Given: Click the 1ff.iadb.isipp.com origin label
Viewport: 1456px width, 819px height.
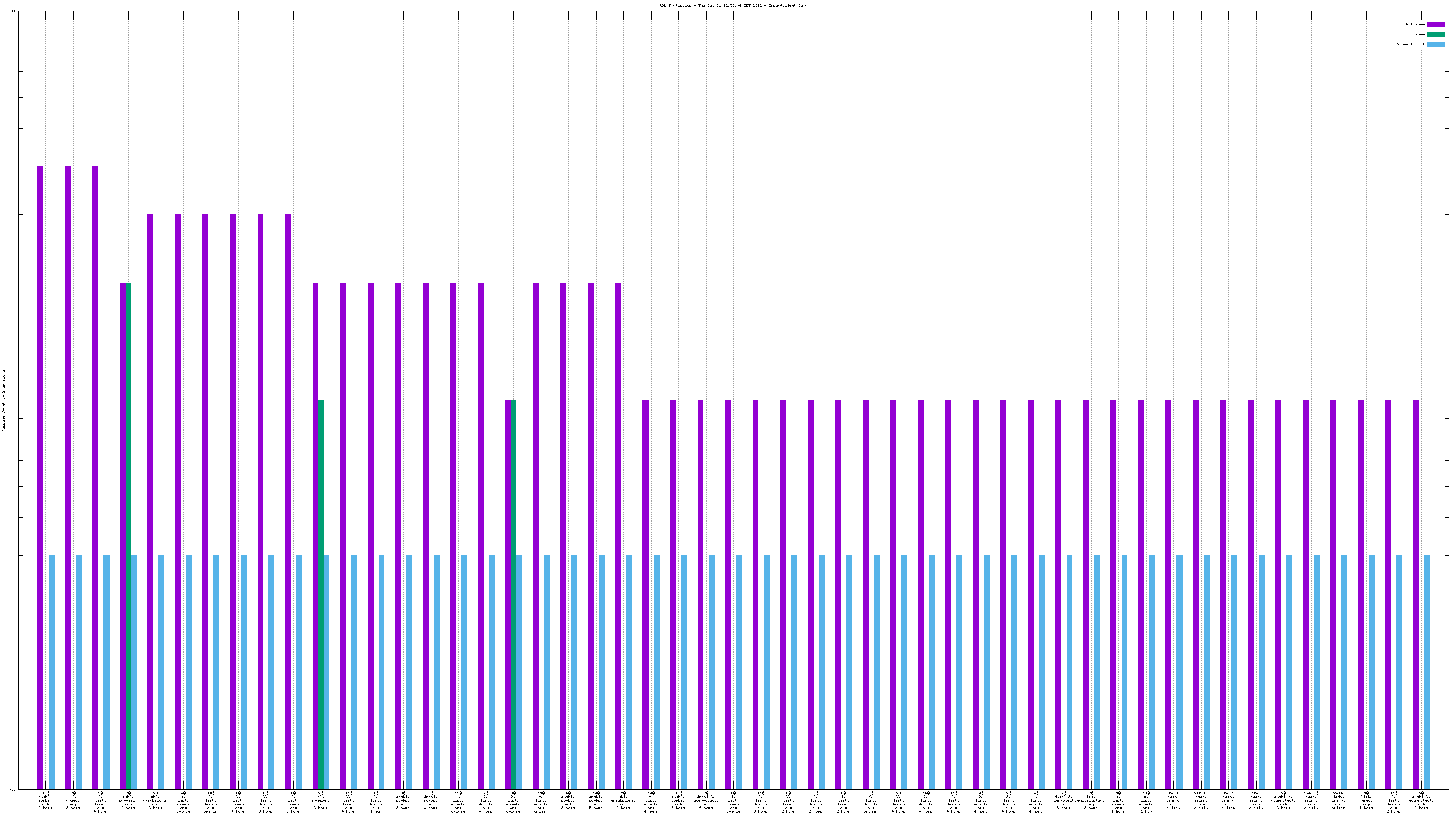Looking at the screenshot, I should coord(1255,800).
